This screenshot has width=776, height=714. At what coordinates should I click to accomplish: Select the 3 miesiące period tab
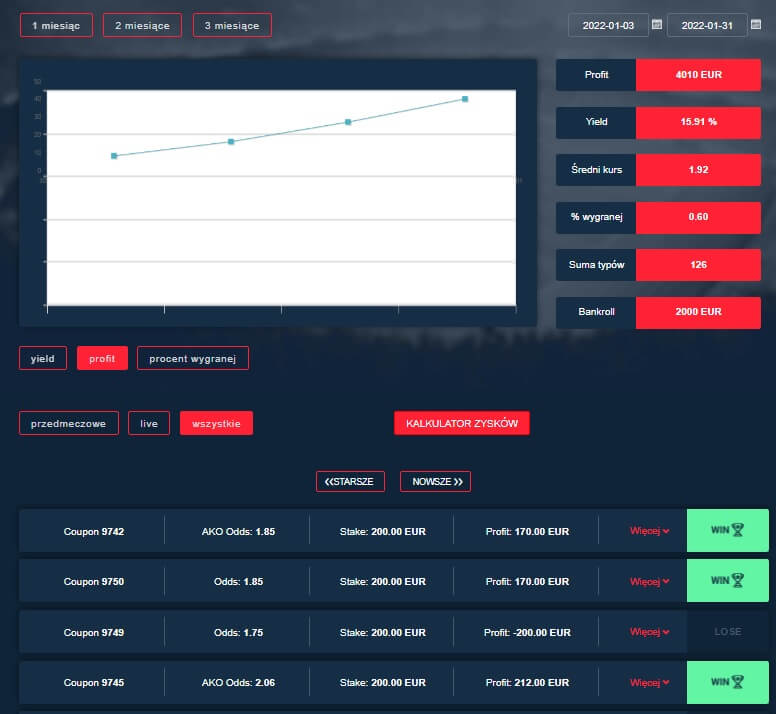click(232, 25)
